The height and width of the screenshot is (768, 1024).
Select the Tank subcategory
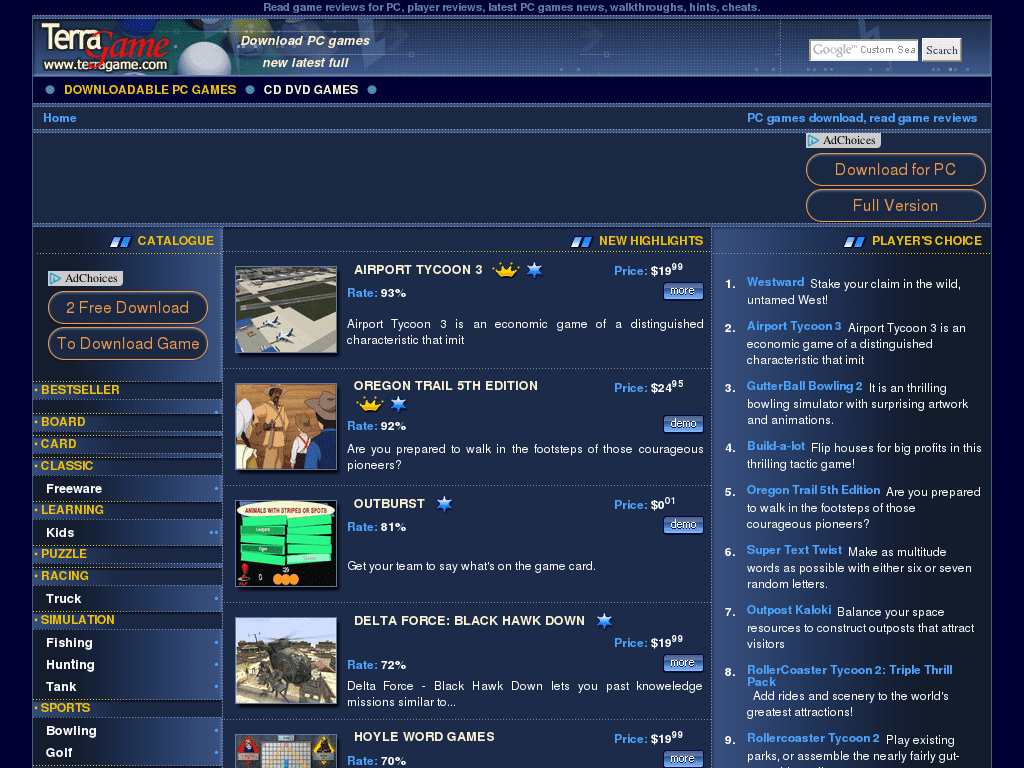point(61,687)
